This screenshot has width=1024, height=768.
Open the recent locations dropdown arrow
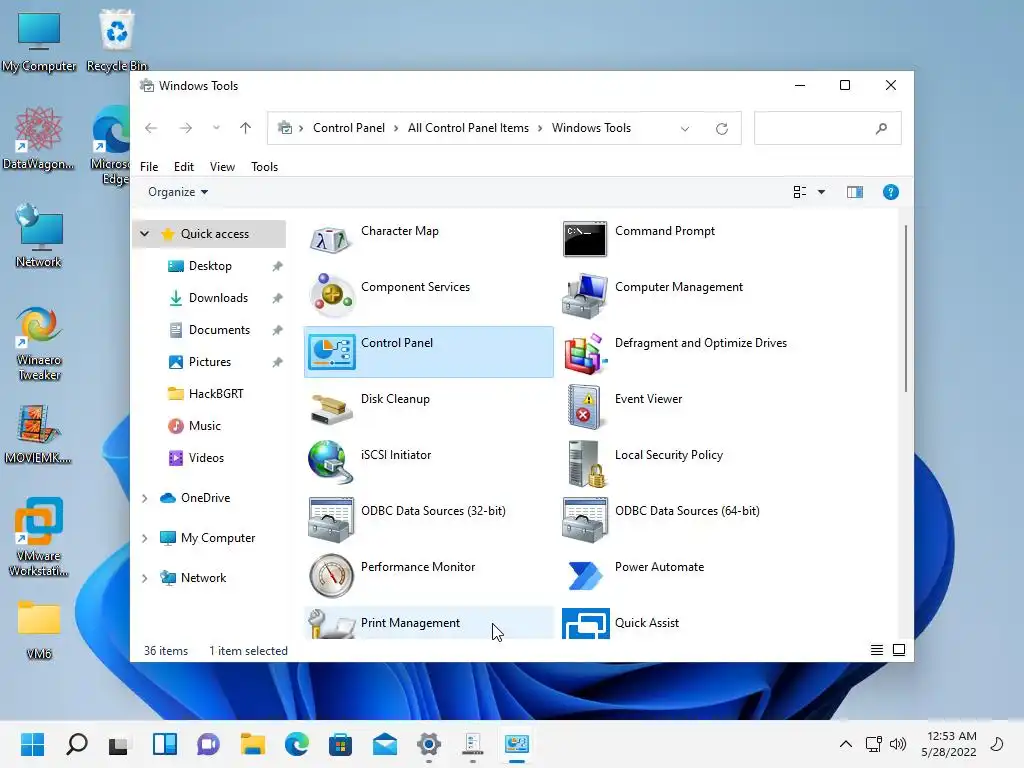216,128
